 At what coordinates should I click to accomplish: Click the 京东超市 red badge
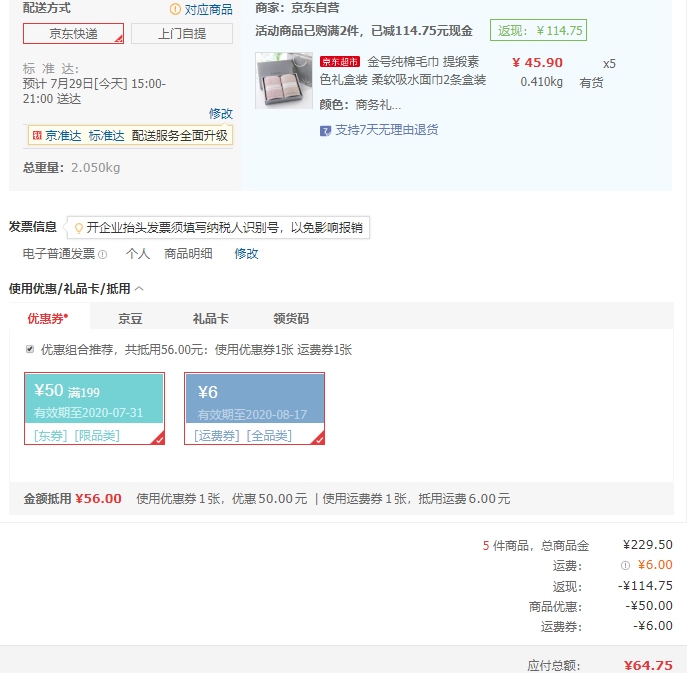(340, 62)
